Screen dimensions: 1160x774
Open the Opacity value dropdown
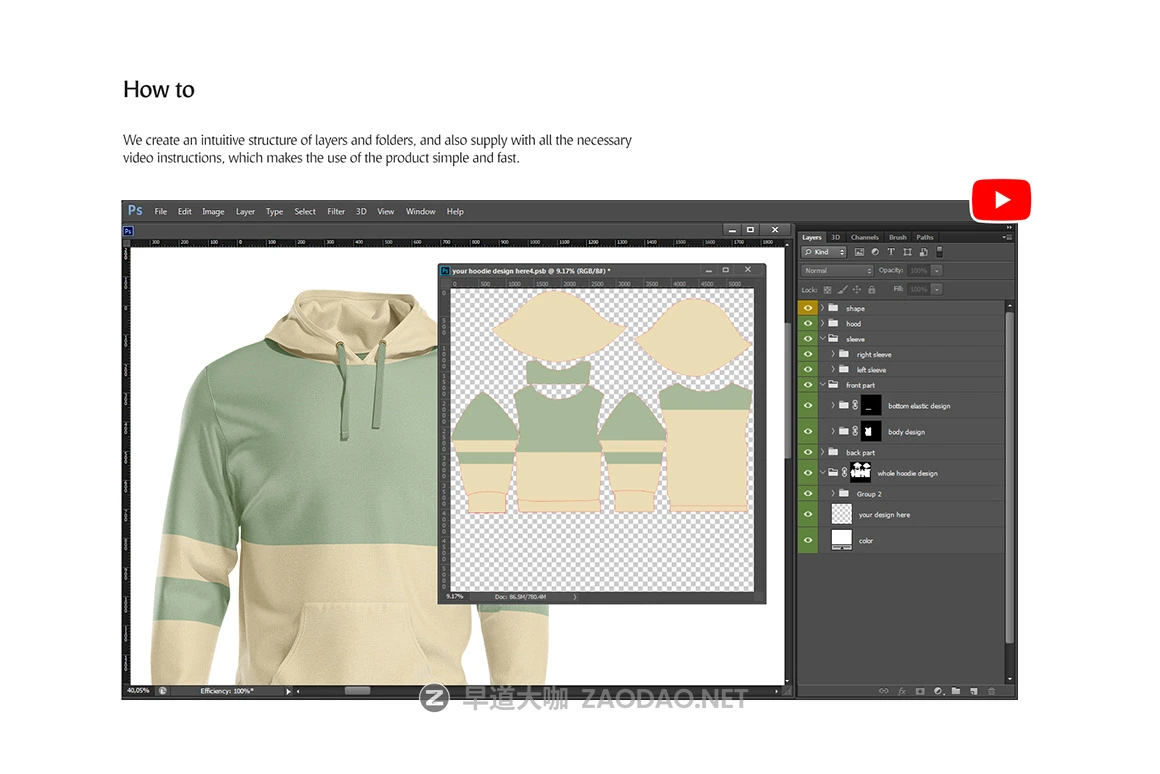tap(935, 270)
